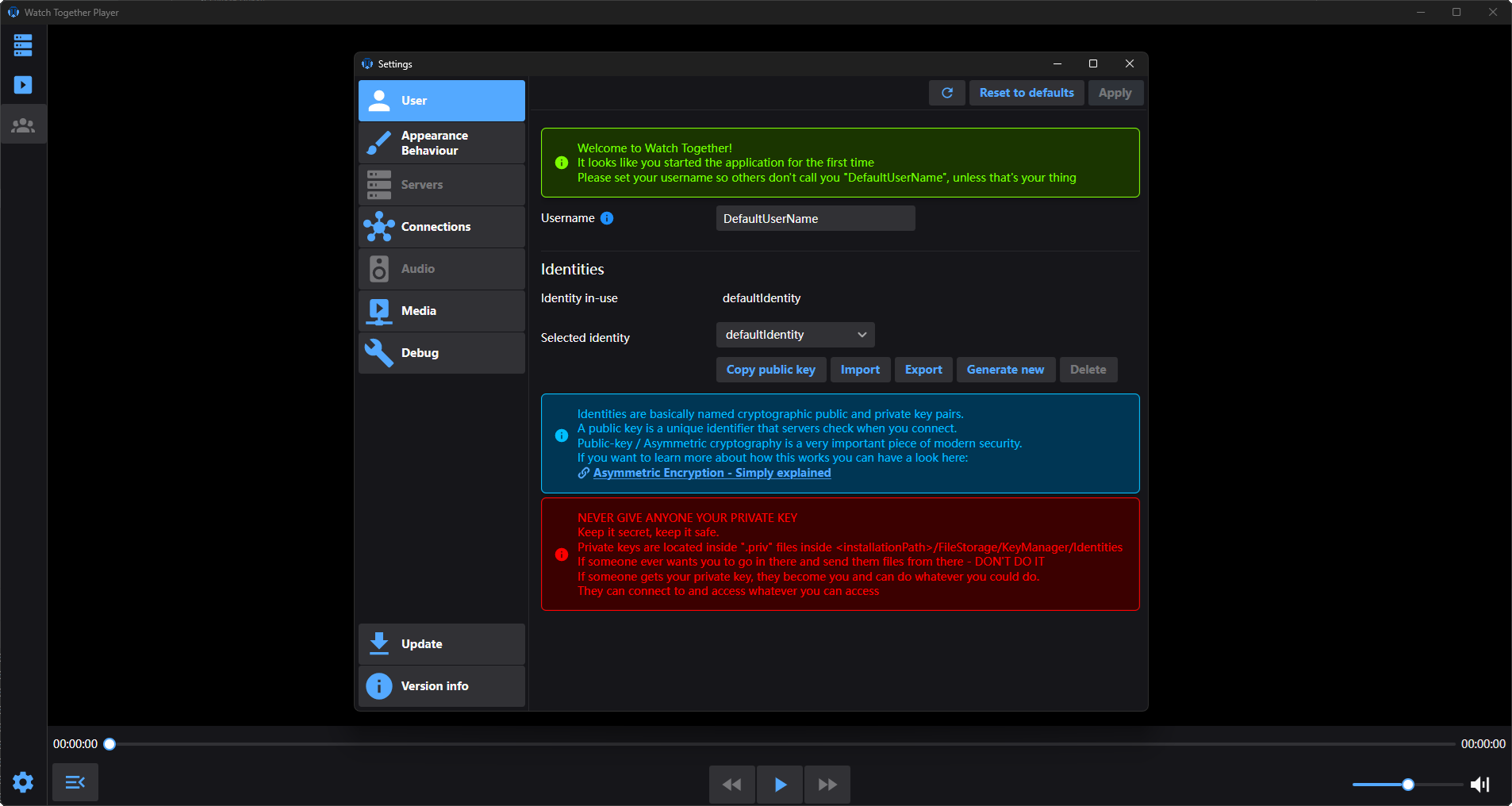1512x806 pixels.
Task: Click "Welcome to Watch Together!" text
Action: pos(654,148)
